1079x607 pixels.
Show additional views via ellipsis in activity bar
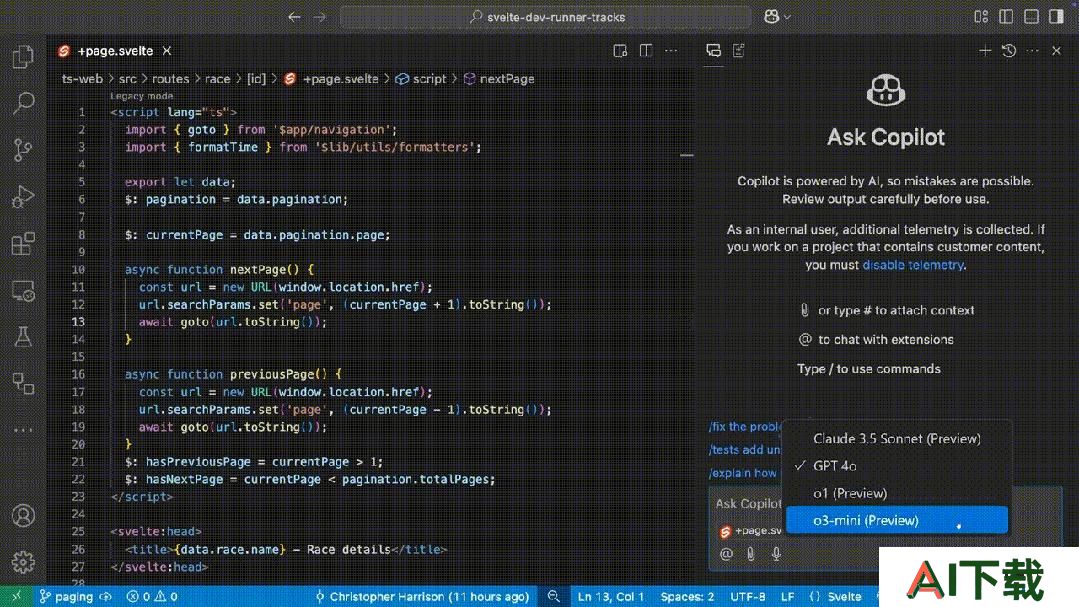(23, 430)
